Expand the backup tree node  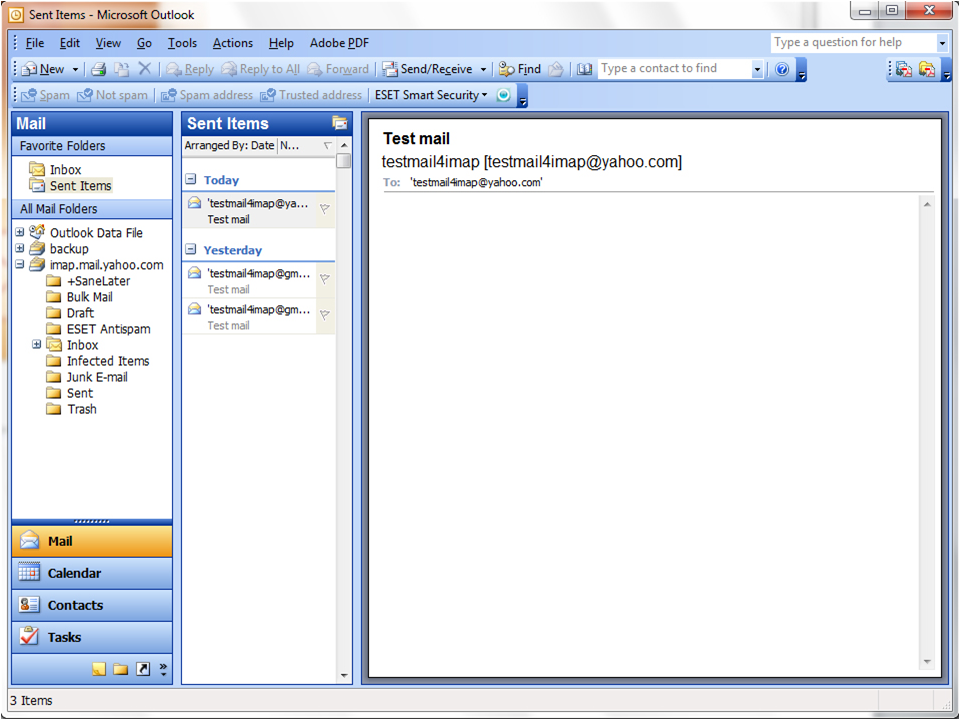20,248
